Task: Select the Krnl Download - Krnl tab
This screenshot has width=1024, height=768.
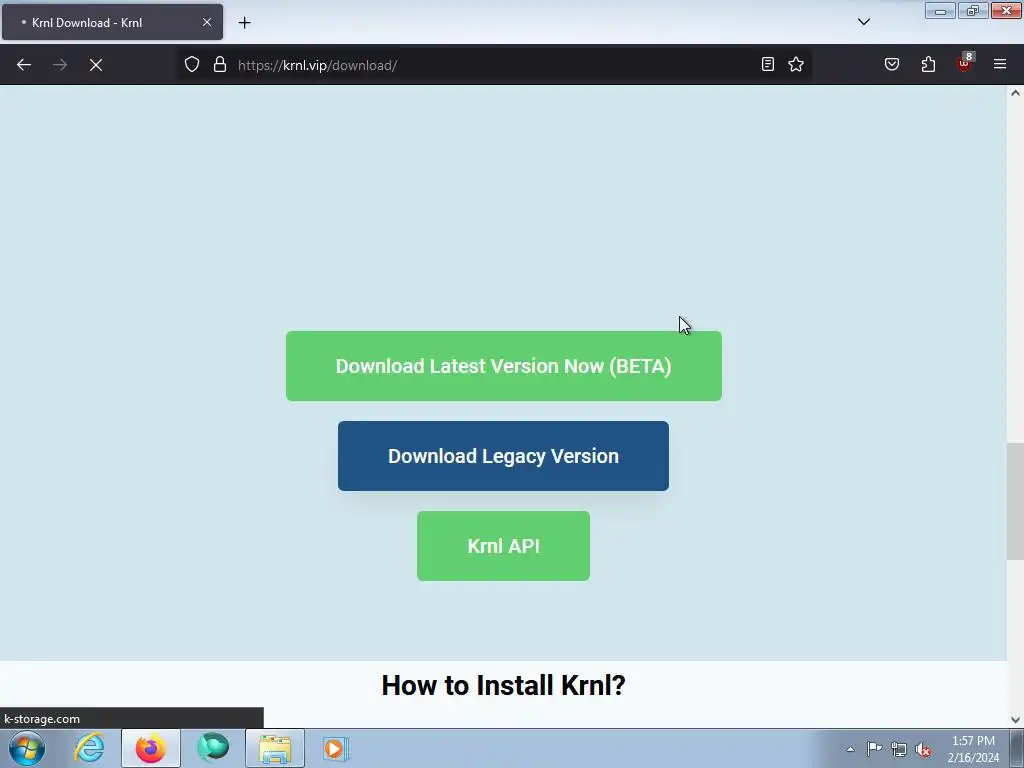Action: click(x=112, y=22)
